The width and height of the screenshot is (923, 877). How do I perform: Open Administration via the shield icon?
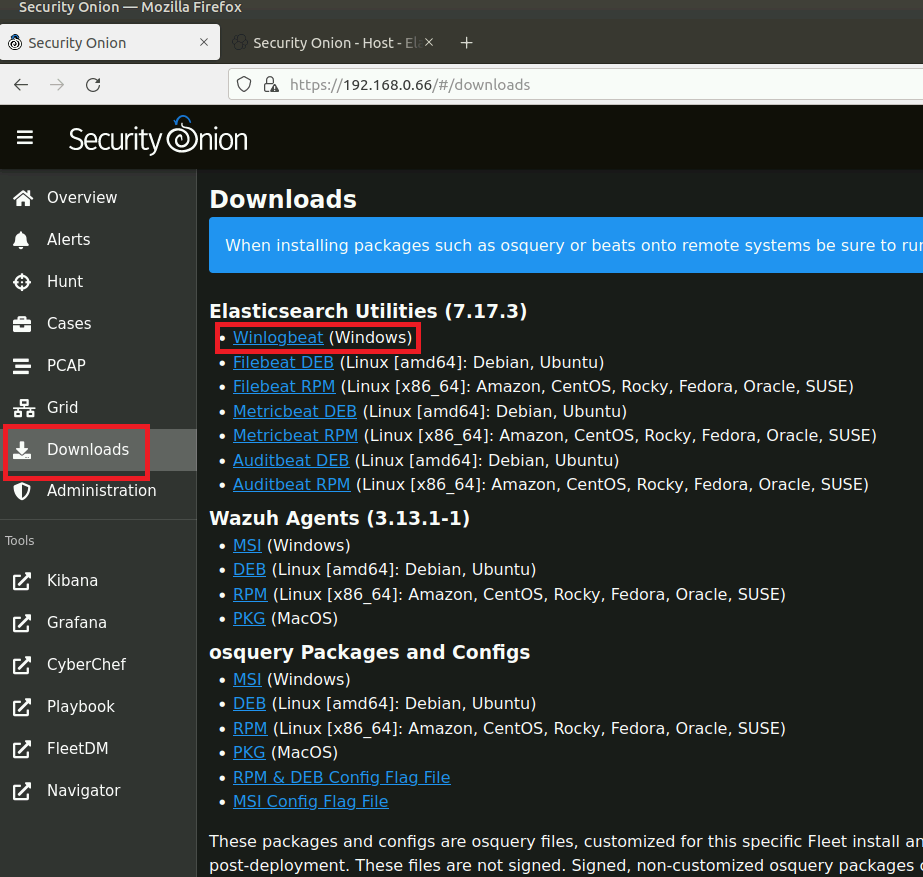(22, 490)
